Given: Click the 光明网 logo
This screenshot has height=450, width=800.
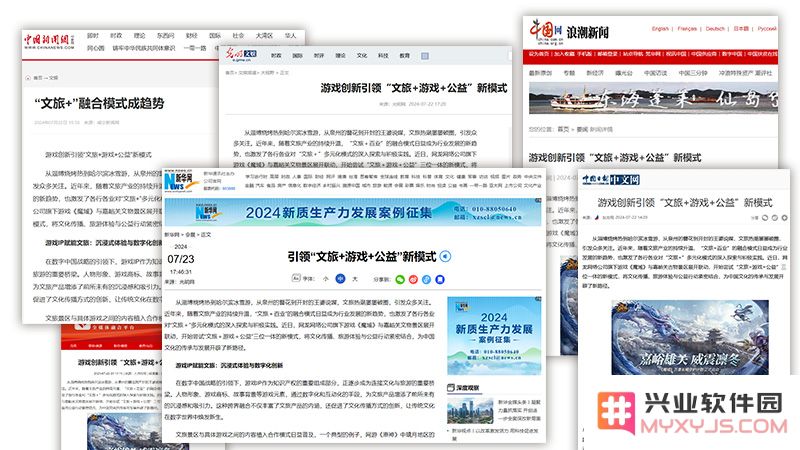Looking at the screenshot, I should (x=241, y=54).
